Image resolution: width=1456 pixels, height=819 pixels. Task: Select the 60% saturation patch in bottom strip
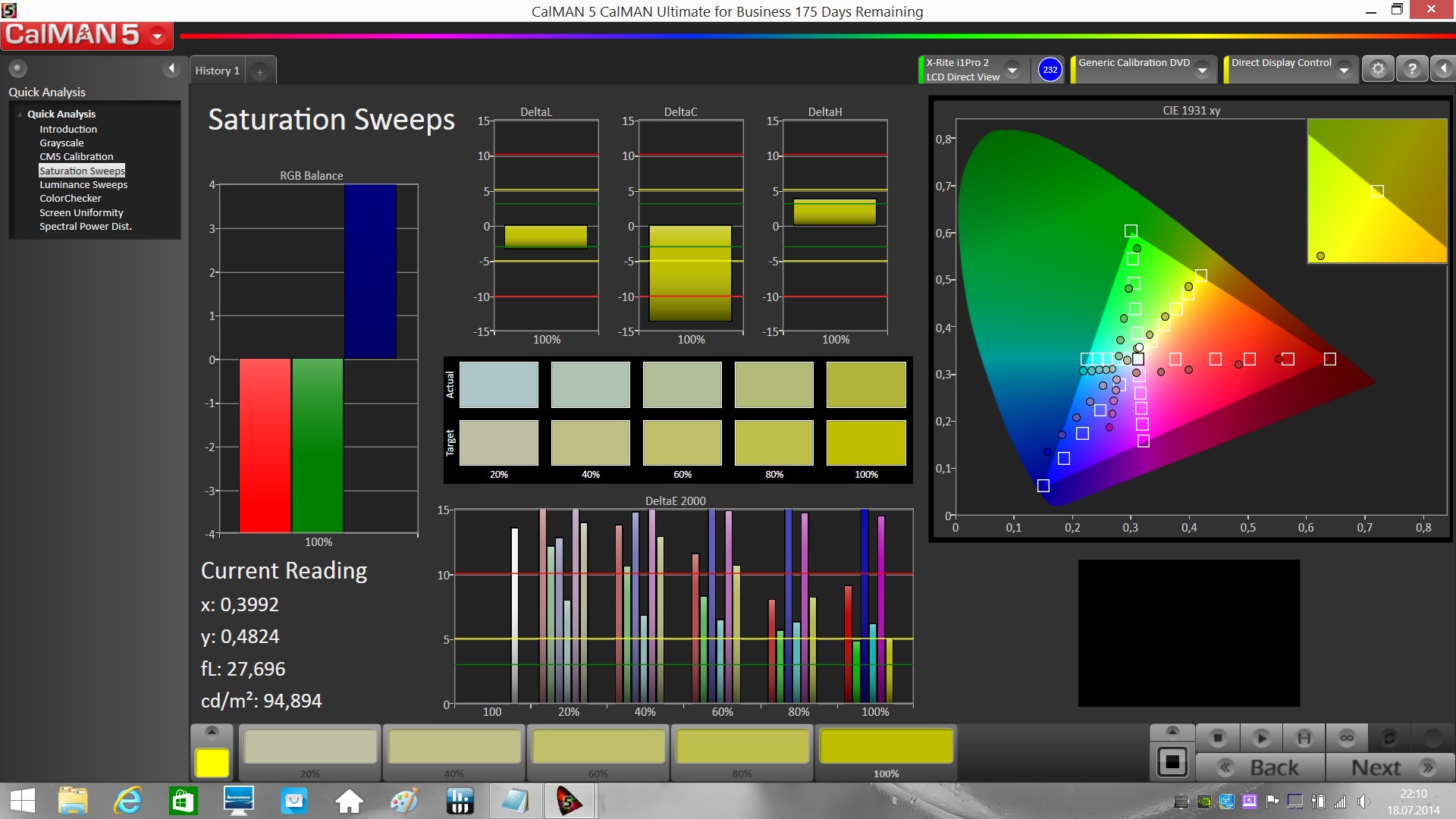[598, 748]
